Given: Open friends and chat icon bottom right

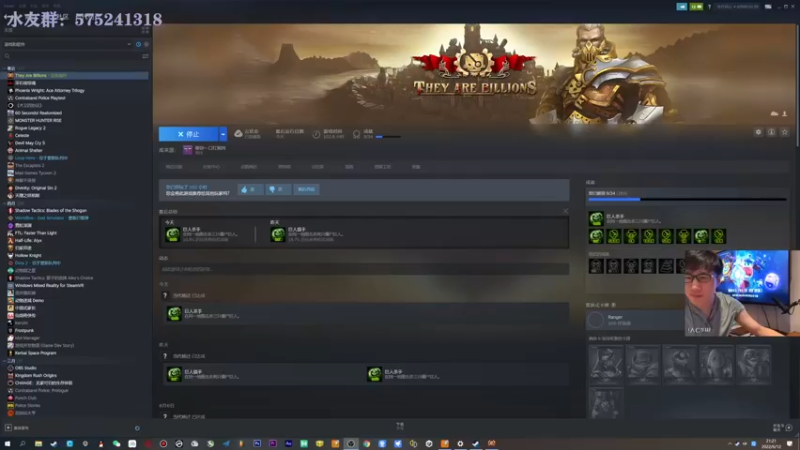Looking at the screenshot, I should click(x=789, y=428).
